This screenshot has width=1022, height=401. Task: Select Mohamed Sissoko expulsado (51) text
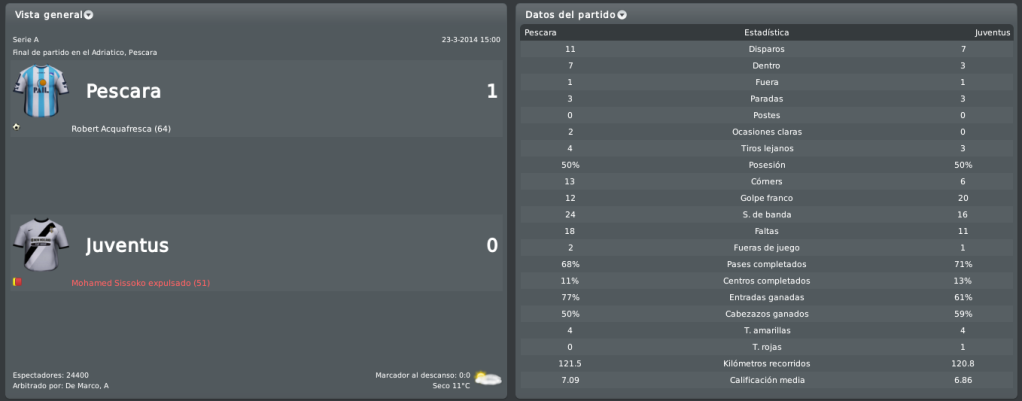140,283
